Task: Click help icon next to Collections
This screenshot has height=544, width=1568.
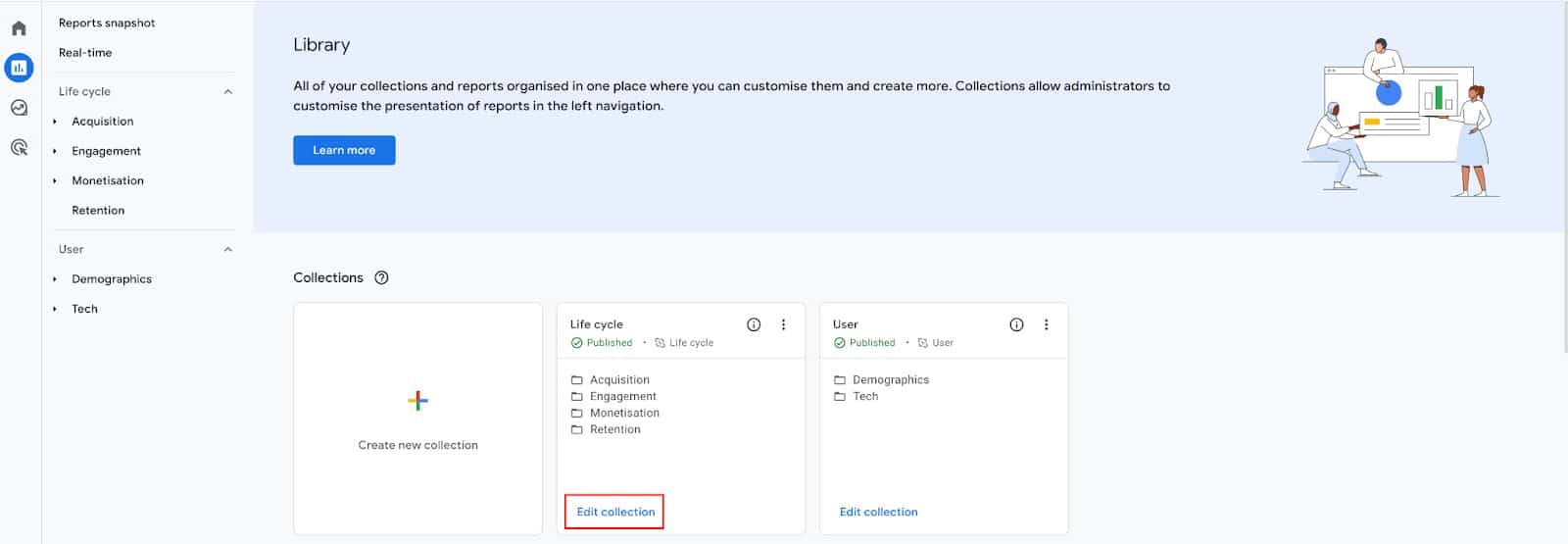Action: pyautogui.click(x=382, y=277)
